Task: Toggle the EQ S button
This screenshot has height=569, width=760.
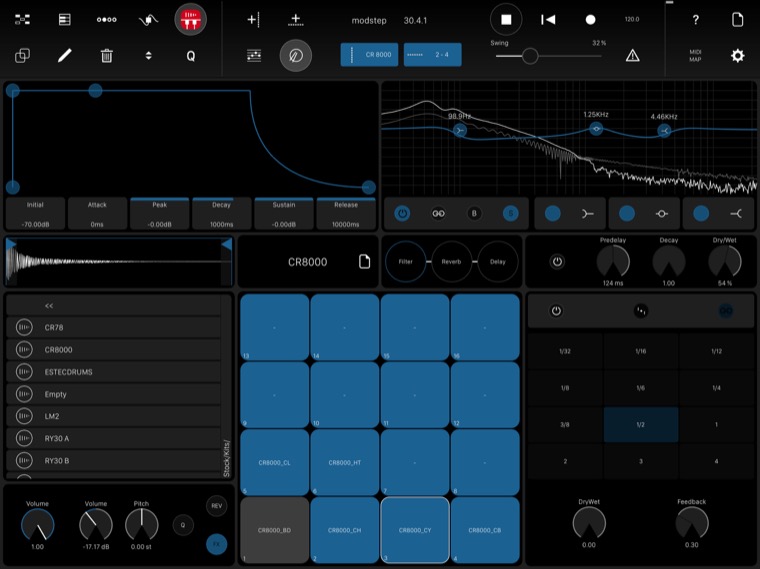Action: [x=510, y=213]
